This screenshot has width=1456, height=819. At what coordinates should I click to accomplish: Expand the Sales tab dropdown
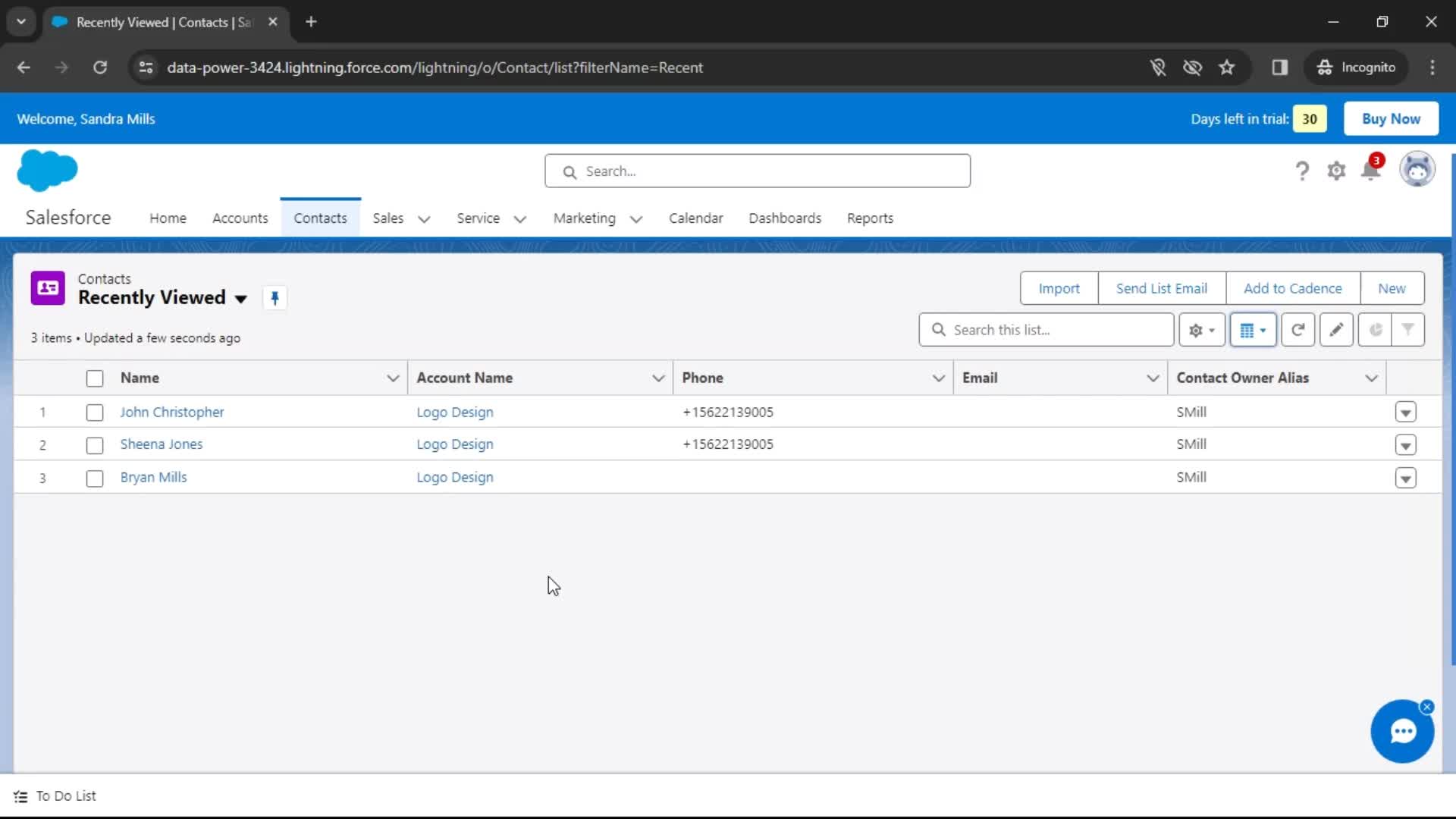tap(424, 219)
